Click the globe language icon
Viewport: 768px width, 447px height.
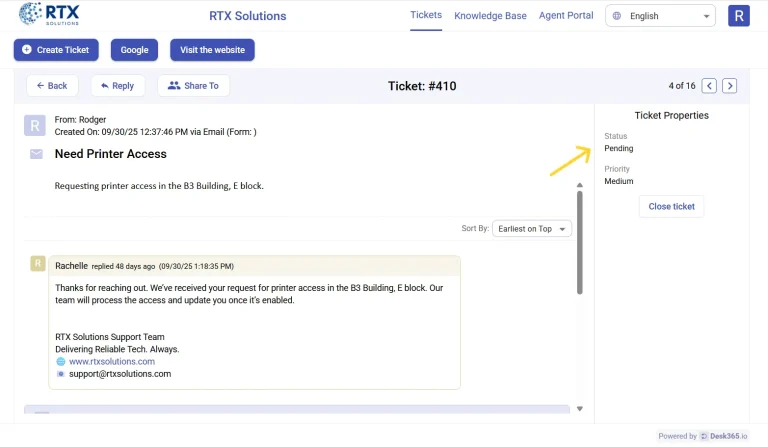click(617, 16)
